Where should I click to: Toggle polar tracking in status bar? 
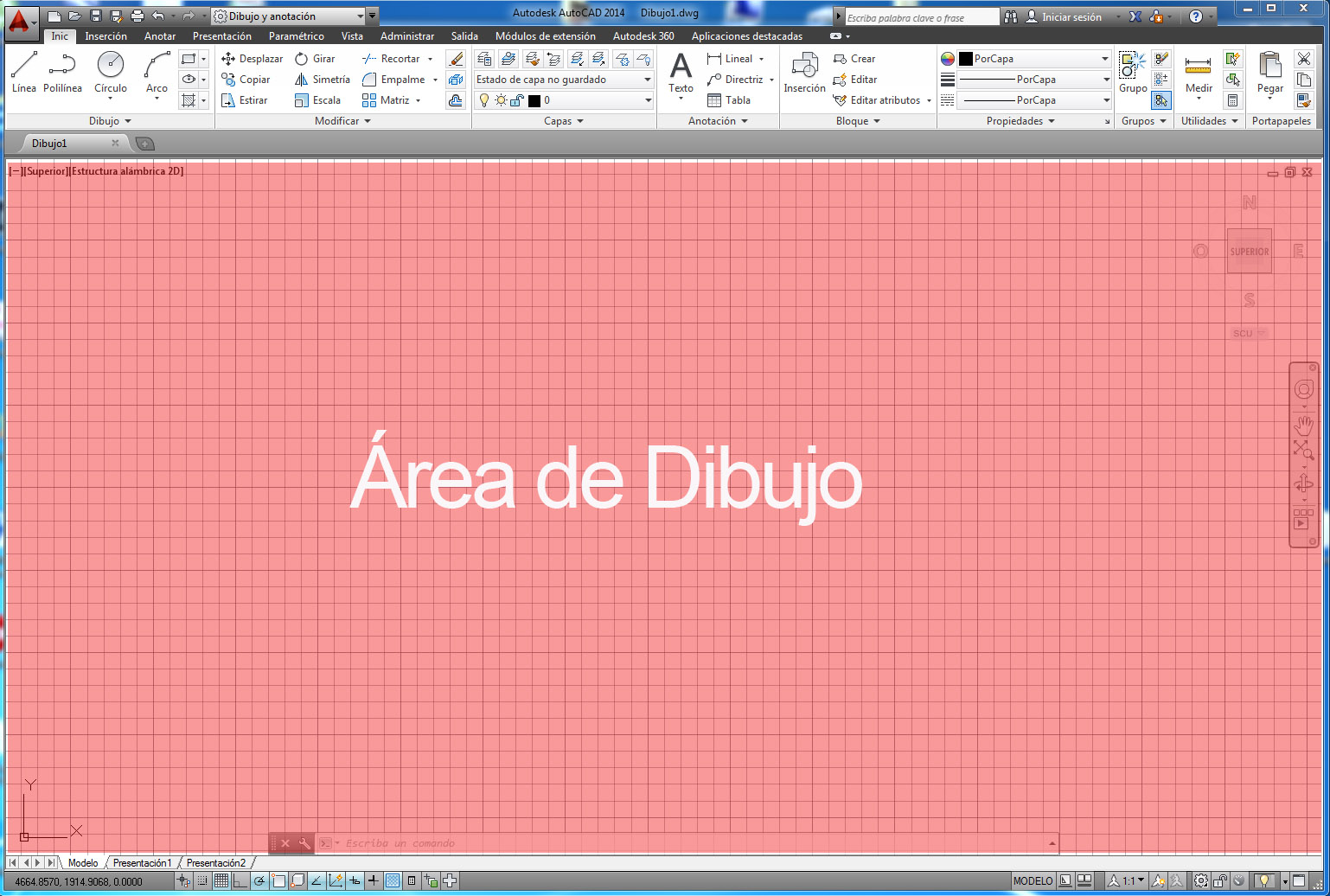pos(259,881)
